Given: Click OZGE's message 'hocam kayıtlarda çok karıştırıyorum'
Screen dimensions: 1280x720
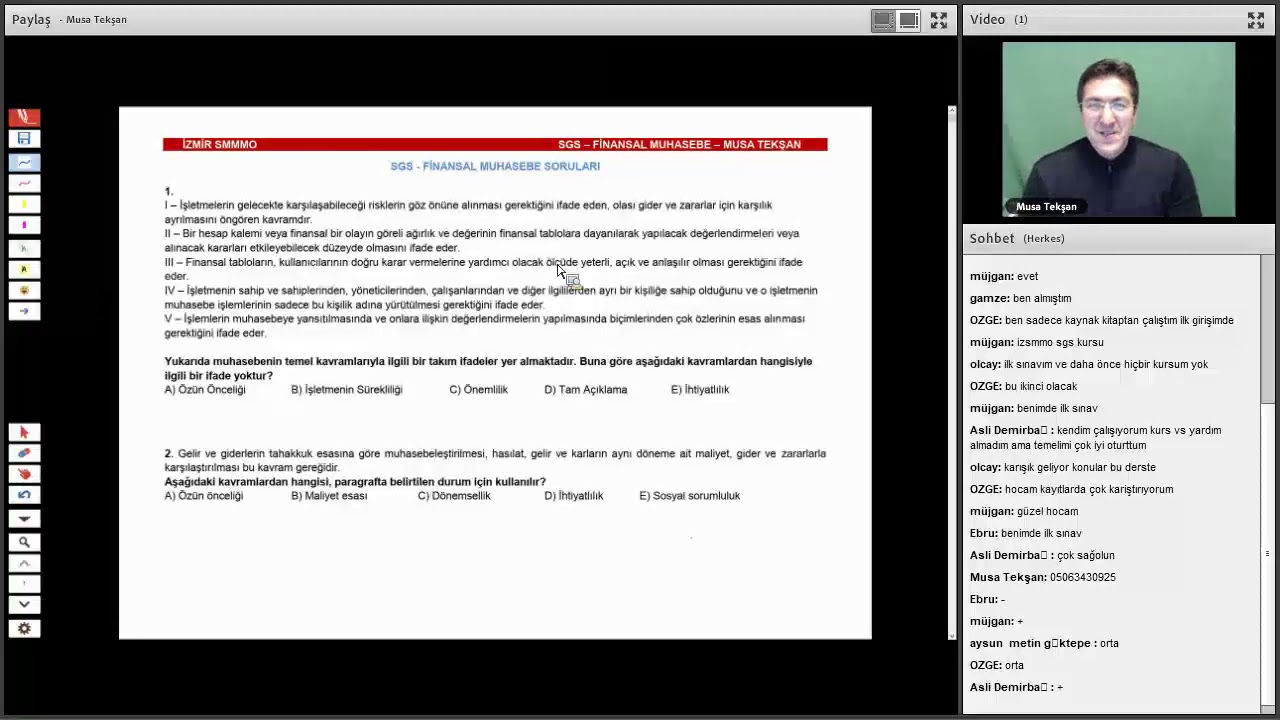Looking at the screenshot, I should pos(1089,490).
